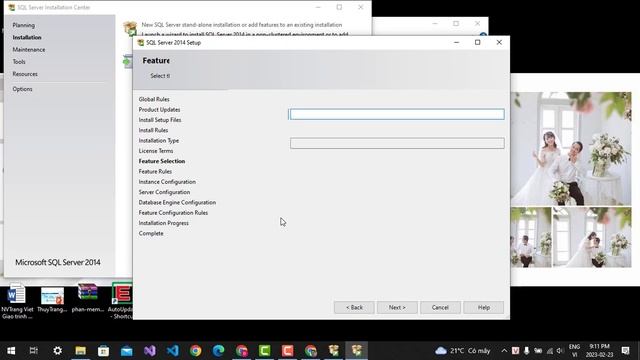Image resolution: width=640 pixels, height=360 pixels.
Task: Click the Feature Rules setup step
Action: (x=155, y=171)
